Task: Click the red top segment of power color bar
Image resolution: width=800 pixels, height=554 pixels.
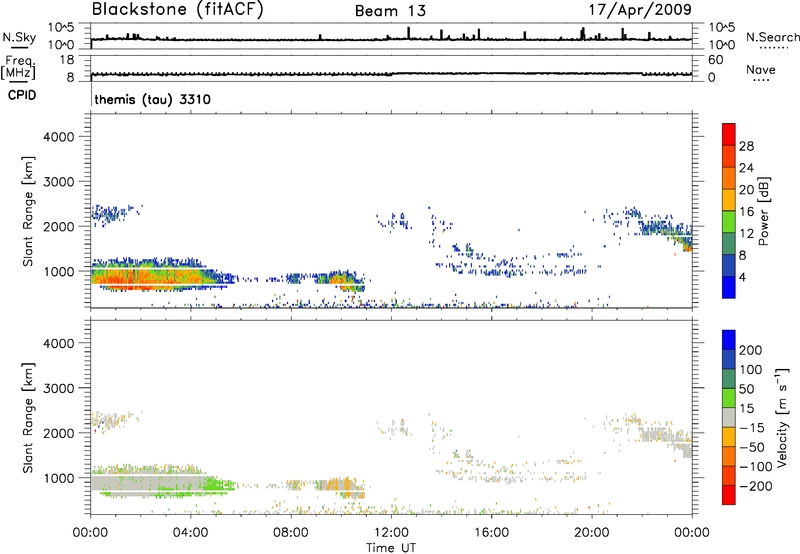Action: 729,134
